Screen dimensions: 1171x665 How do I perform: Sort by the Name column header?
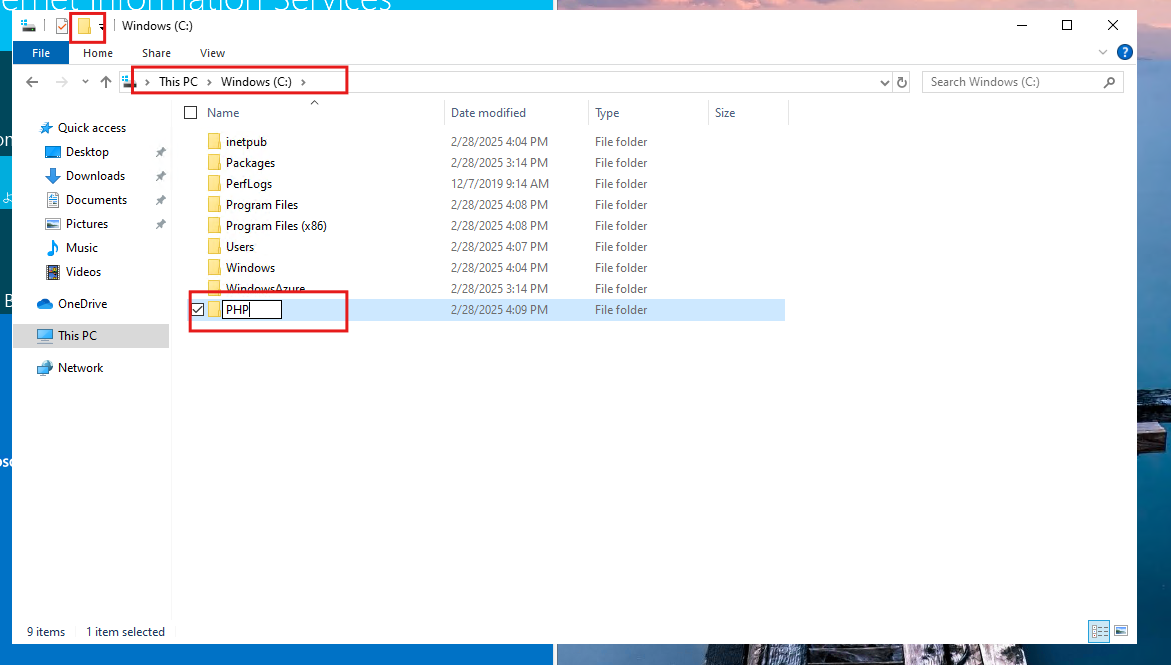(223, 113)
